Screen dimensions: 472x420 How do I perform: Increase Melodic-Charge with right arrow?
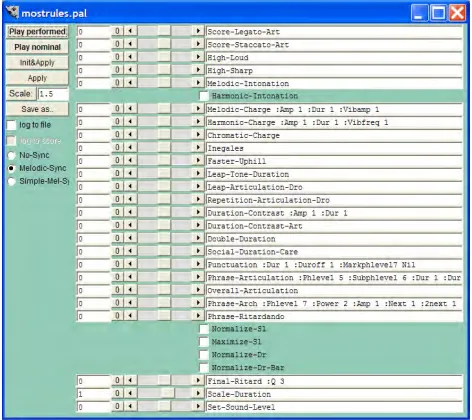click(x=198, y=109)
